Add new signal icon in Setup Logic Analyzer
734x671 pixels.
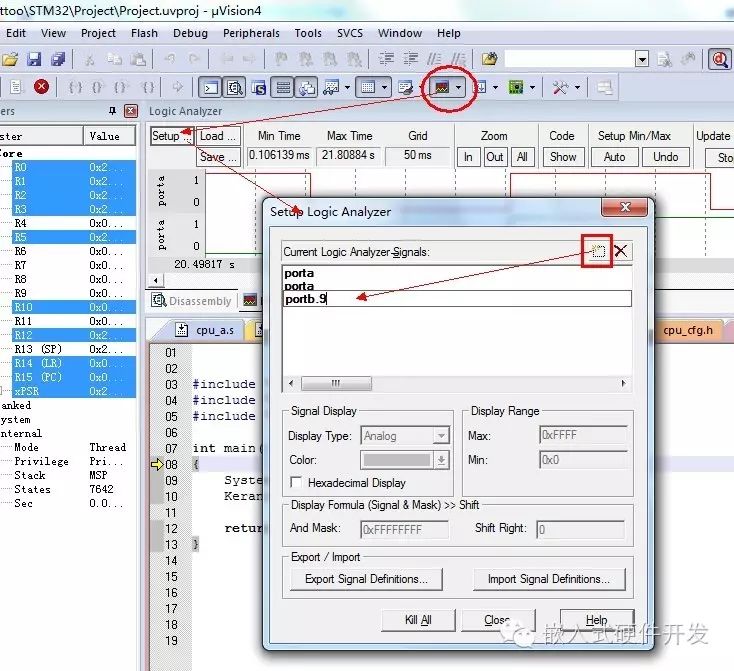pos(598,251)
